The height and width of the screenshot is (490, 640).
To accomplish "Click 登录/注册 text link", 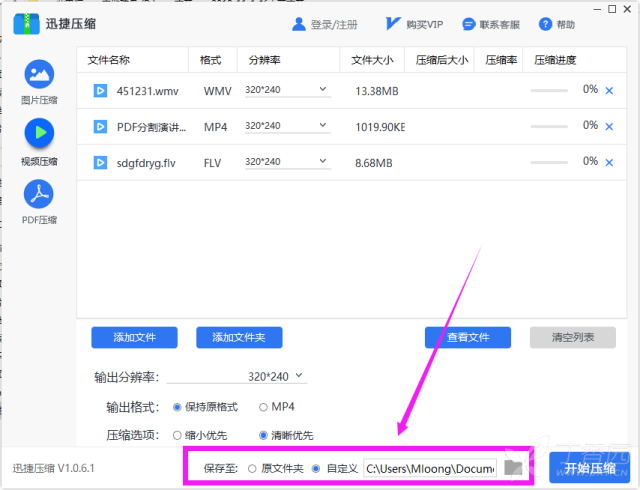I will (334, 25).
